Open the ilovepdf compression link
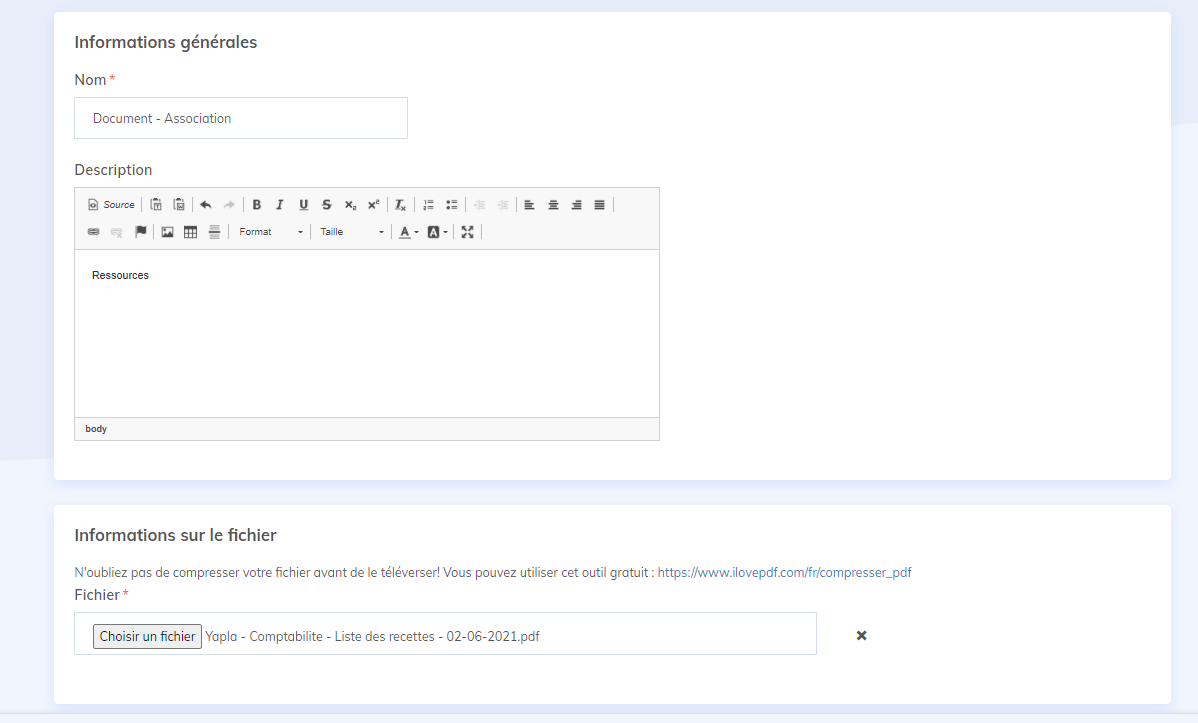The height and width of the screenshot is (723, 1198). [784, 572]
